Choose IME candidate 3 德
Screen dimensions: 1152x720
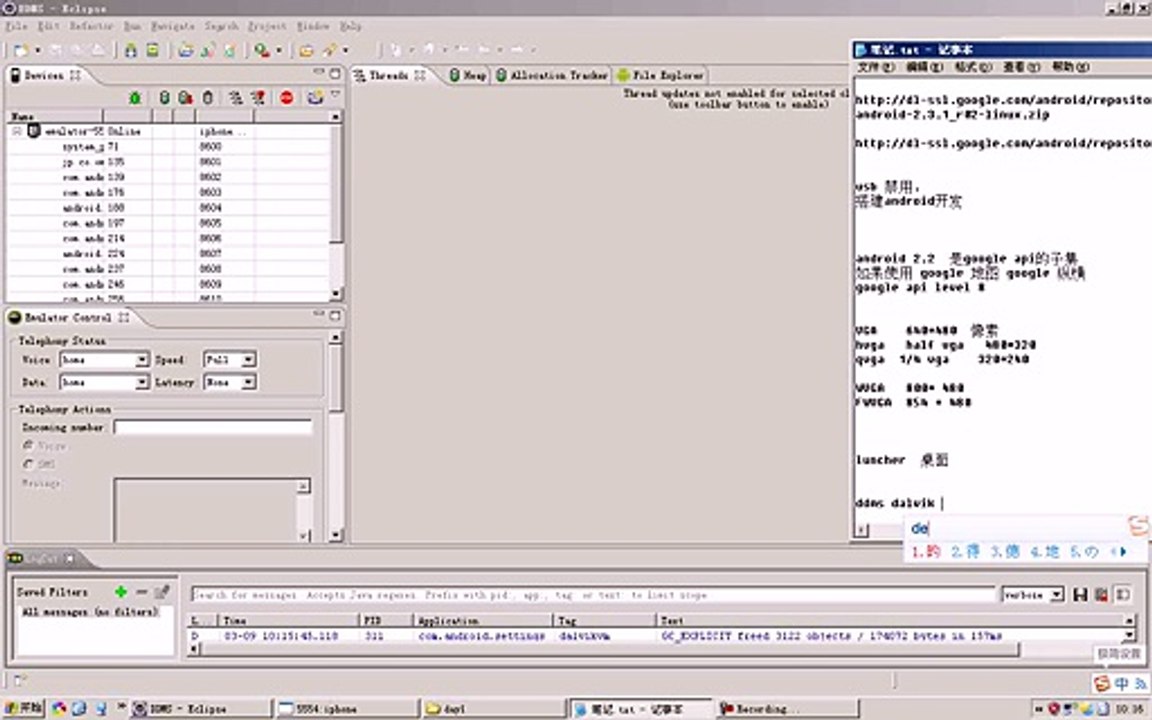coord(1004,552)
